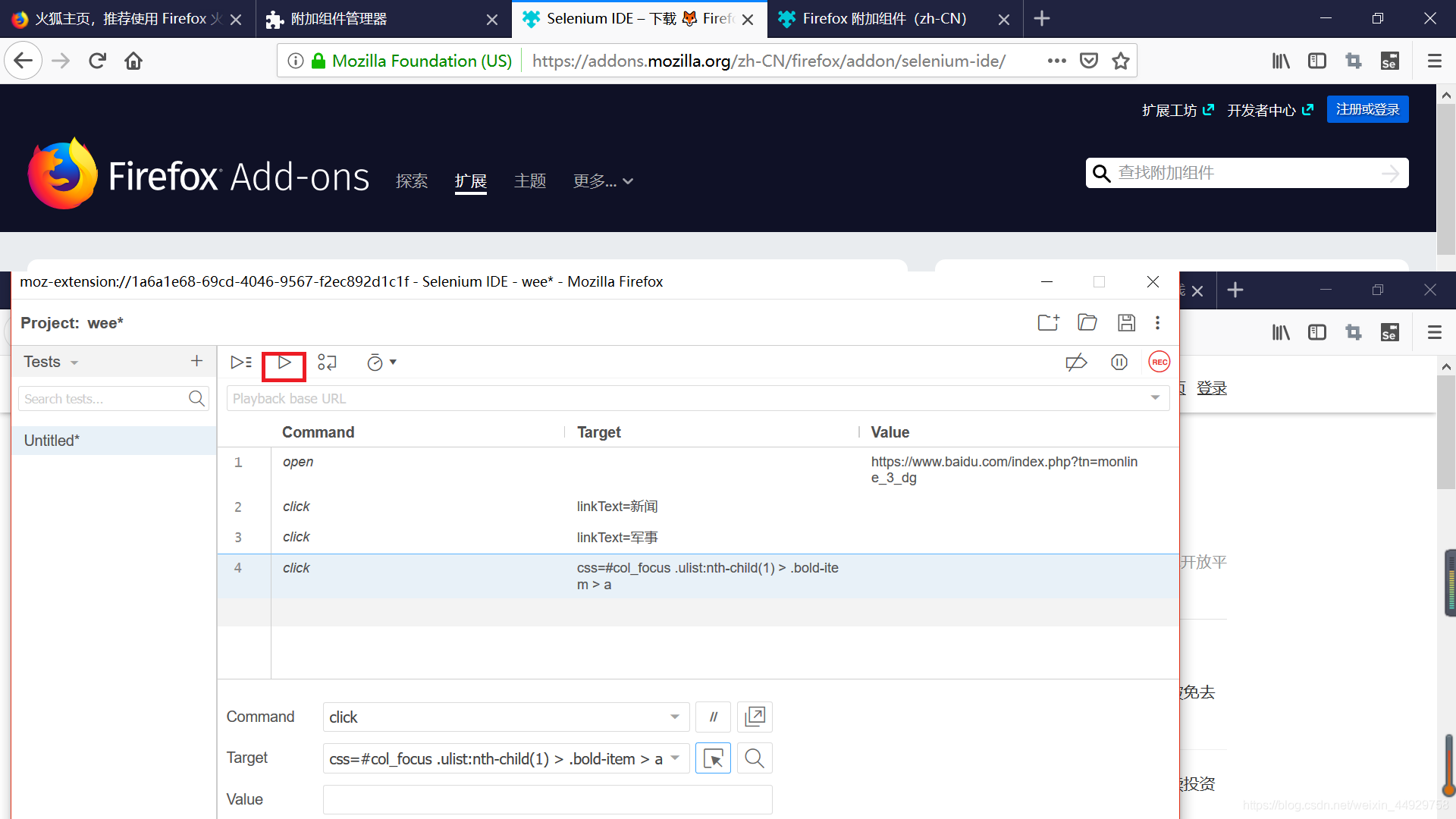
Task: Open a new tab in main window
Action: click(x=1042, y=19)
